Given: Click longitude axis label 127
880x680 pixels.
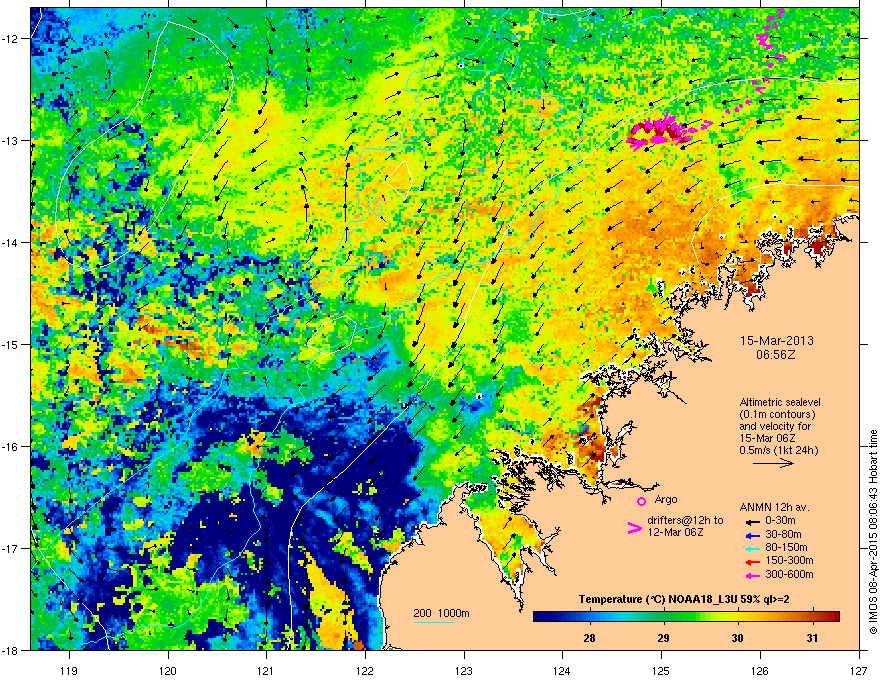Looking at the screenshot, I should 859,670.
